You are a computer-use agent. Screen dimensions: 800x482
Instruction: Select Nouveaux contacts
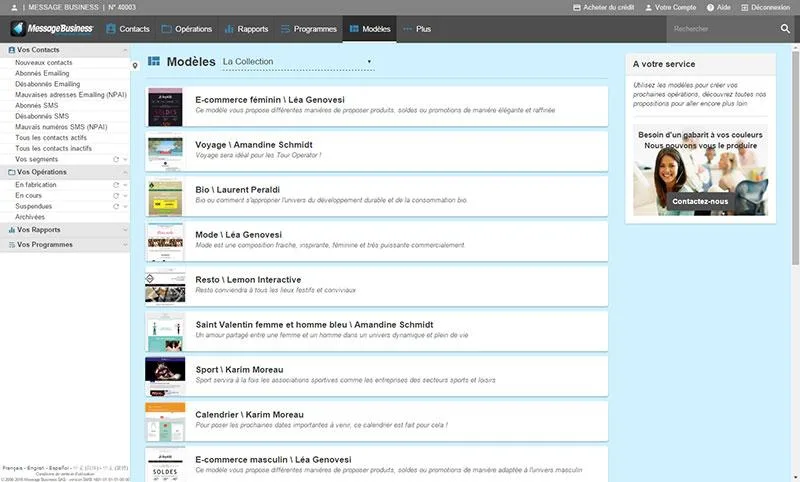pos(44,63)
